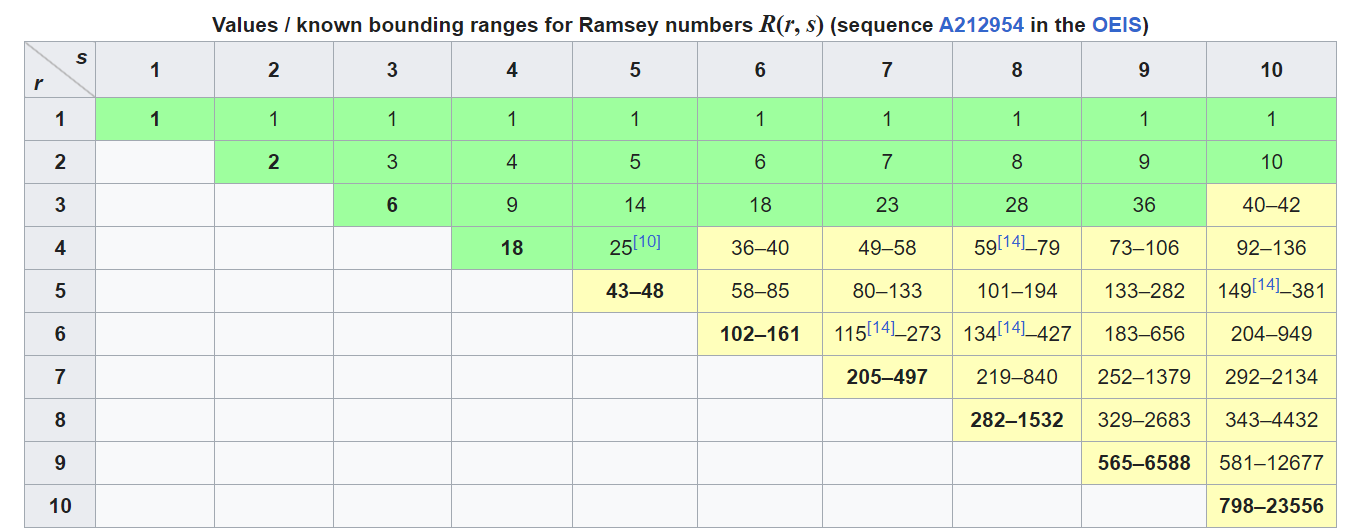Open citation [14] in the 115–273 cell
The image size is (1347, 532).
(881, 328)
